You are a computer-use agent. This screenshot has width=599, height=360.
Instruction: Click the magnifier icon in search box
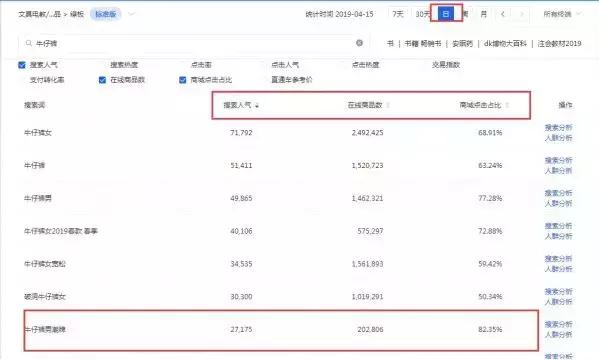[x=29, y=44]
